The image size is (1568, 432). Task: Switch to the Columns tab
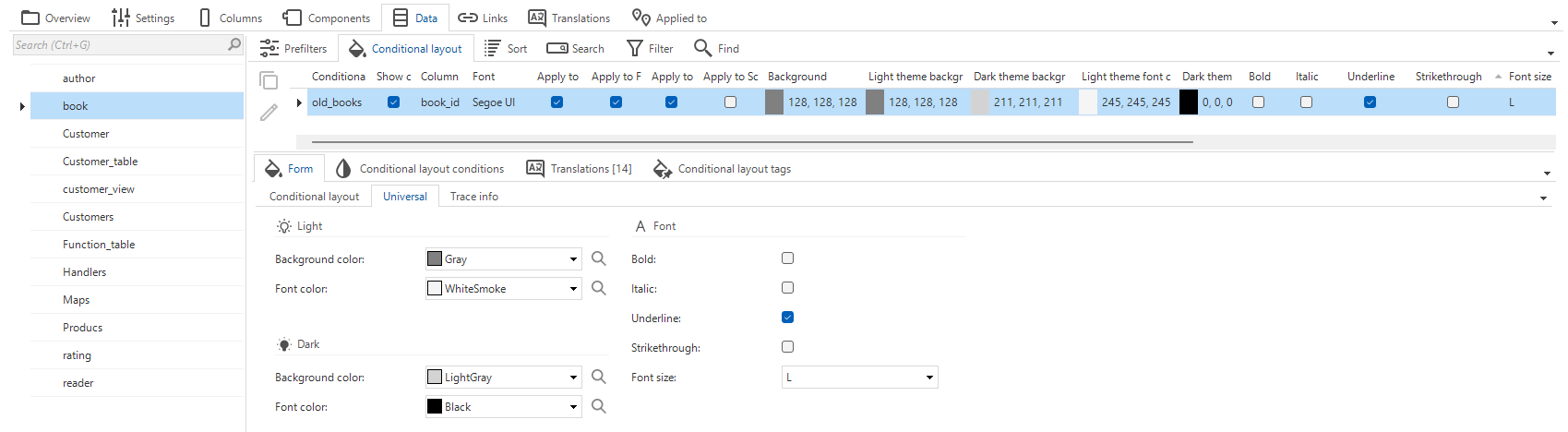[231, 18]
